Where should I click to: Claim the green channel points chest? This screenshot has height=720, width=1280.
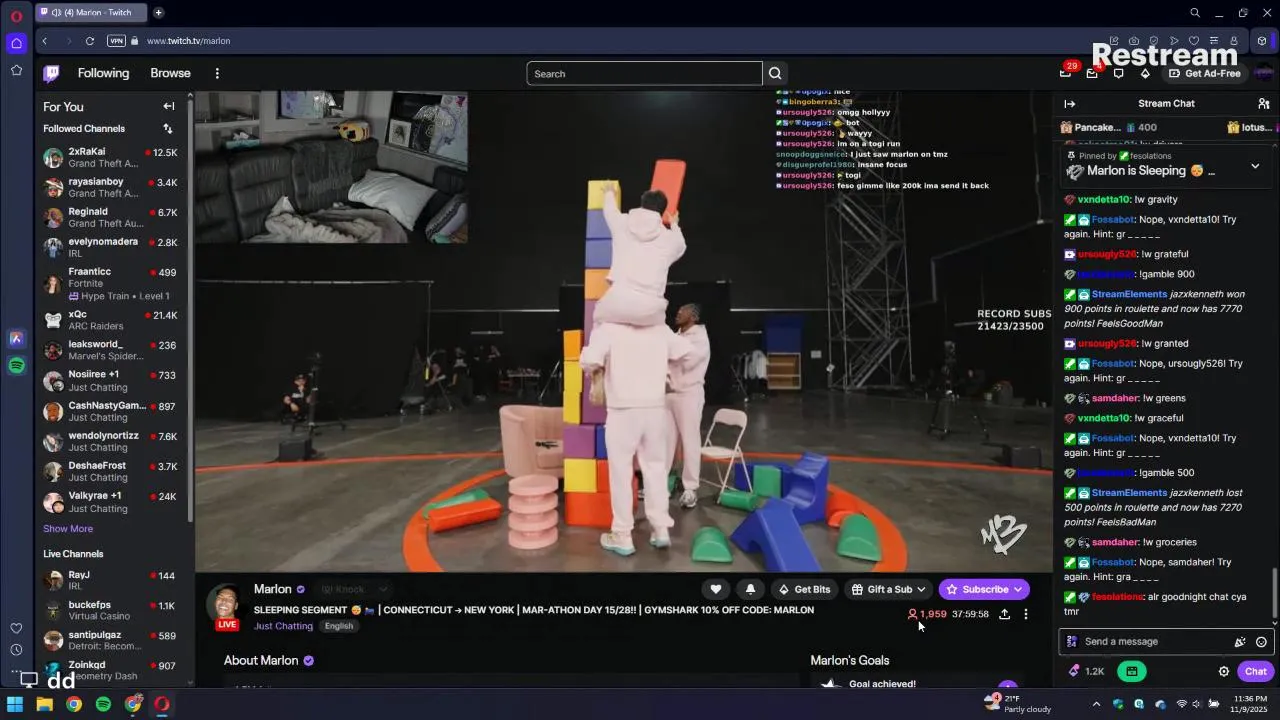pos(1131,671)
